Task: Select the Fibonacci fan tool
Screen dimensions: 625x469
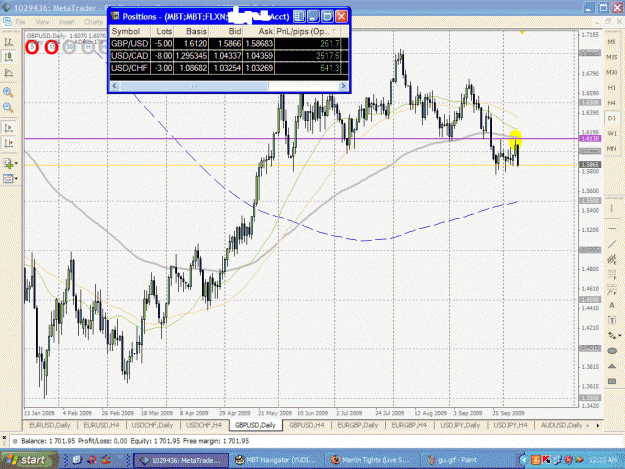Action: tap(612, 290)
